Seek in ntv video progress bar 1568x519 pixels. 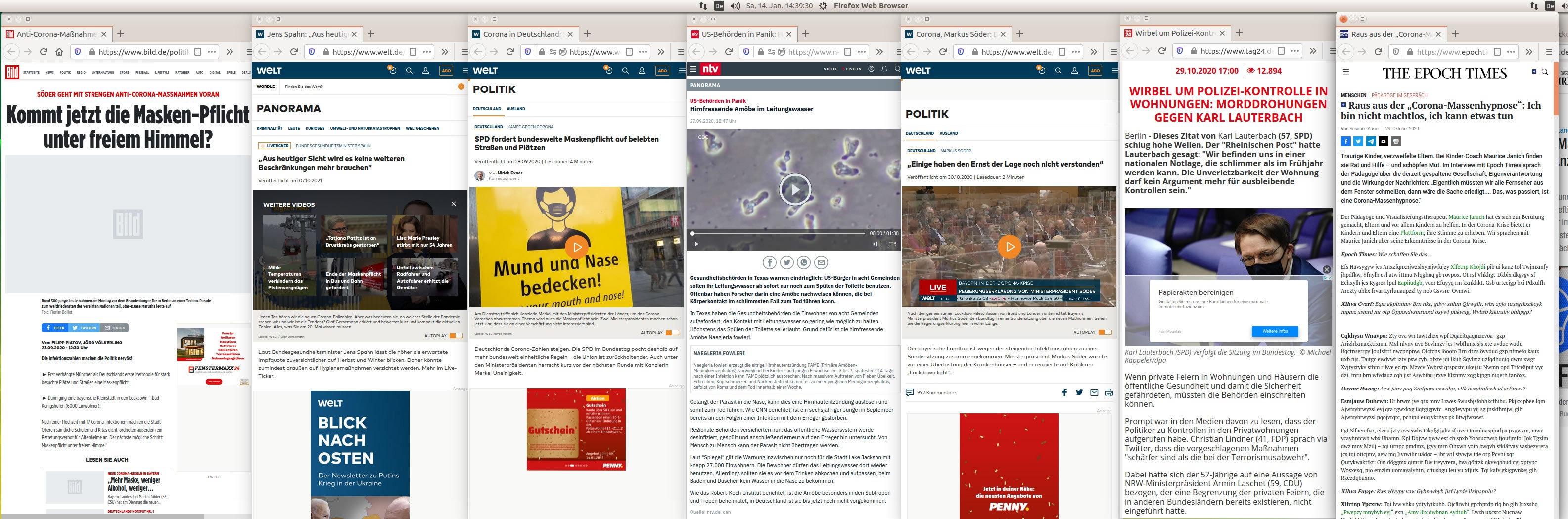click(778, 233)
